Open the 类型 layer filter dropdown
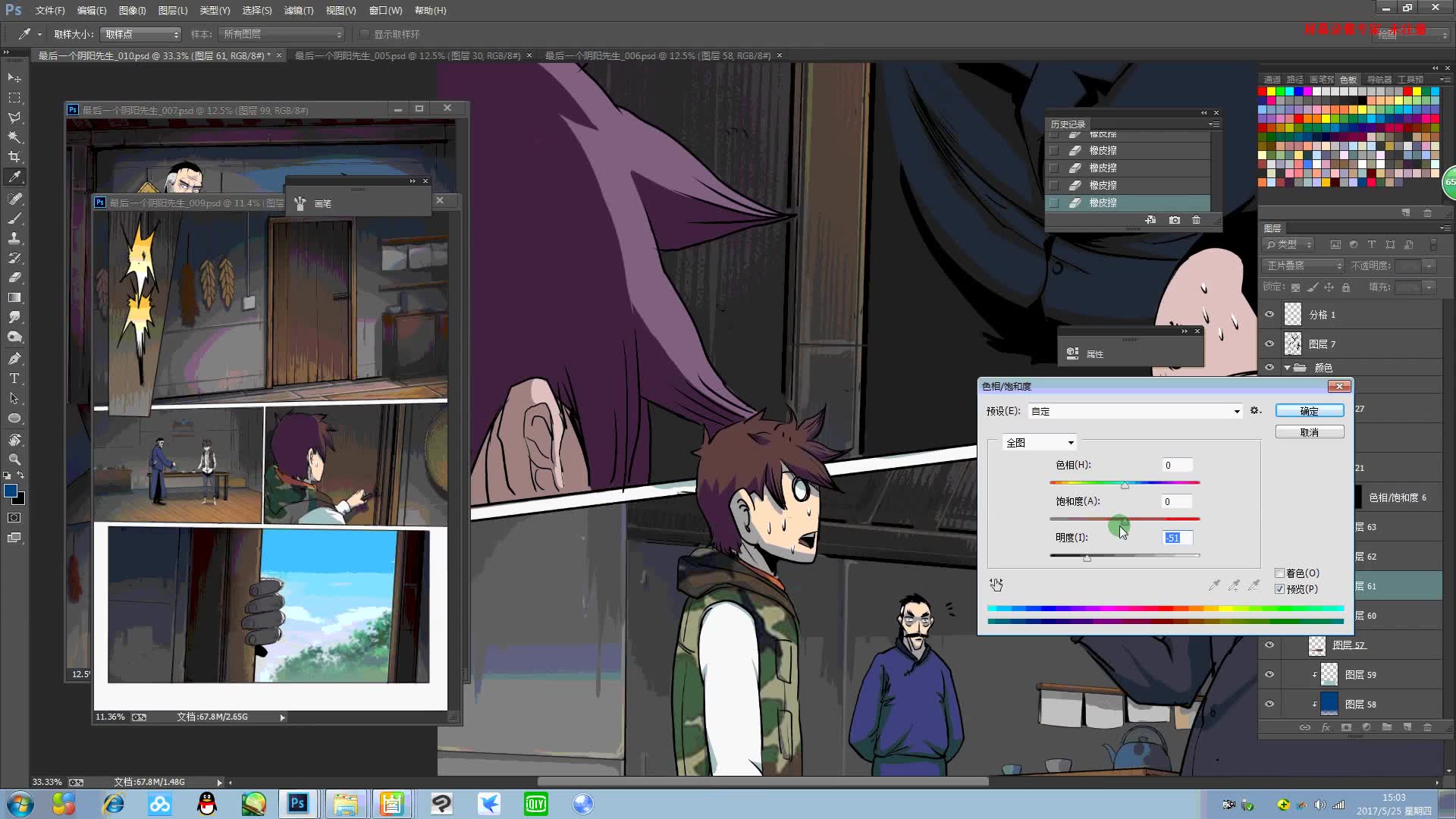The width and height of the screenshot is (1456, 819). pos(1288,245)
